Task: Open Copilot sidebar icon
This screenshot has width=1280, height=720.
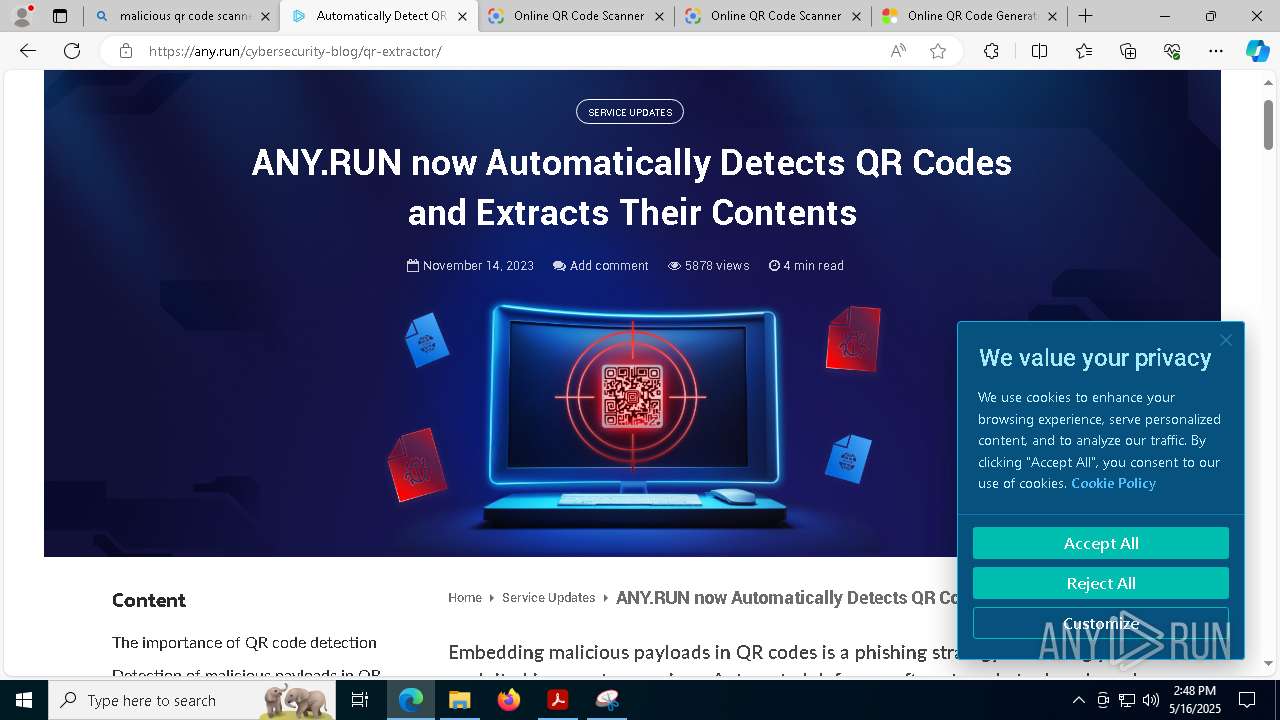Action: [1257, 51]
